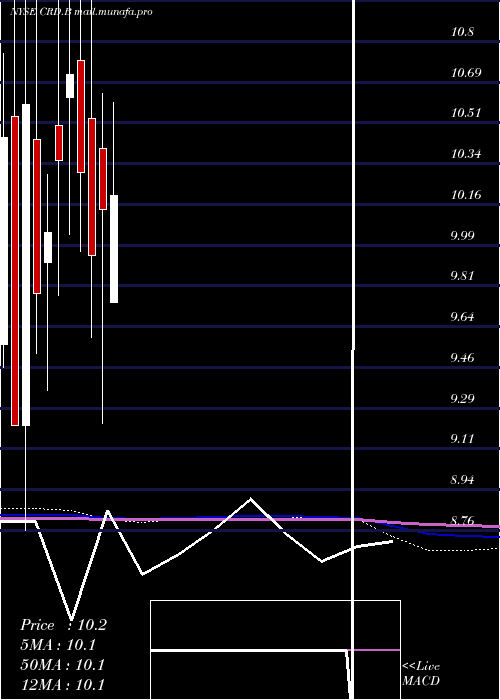Click the 9.29 price axis label
Image resolution: width=500 pixels, height=700 pixels.
[x=463, y=398]
